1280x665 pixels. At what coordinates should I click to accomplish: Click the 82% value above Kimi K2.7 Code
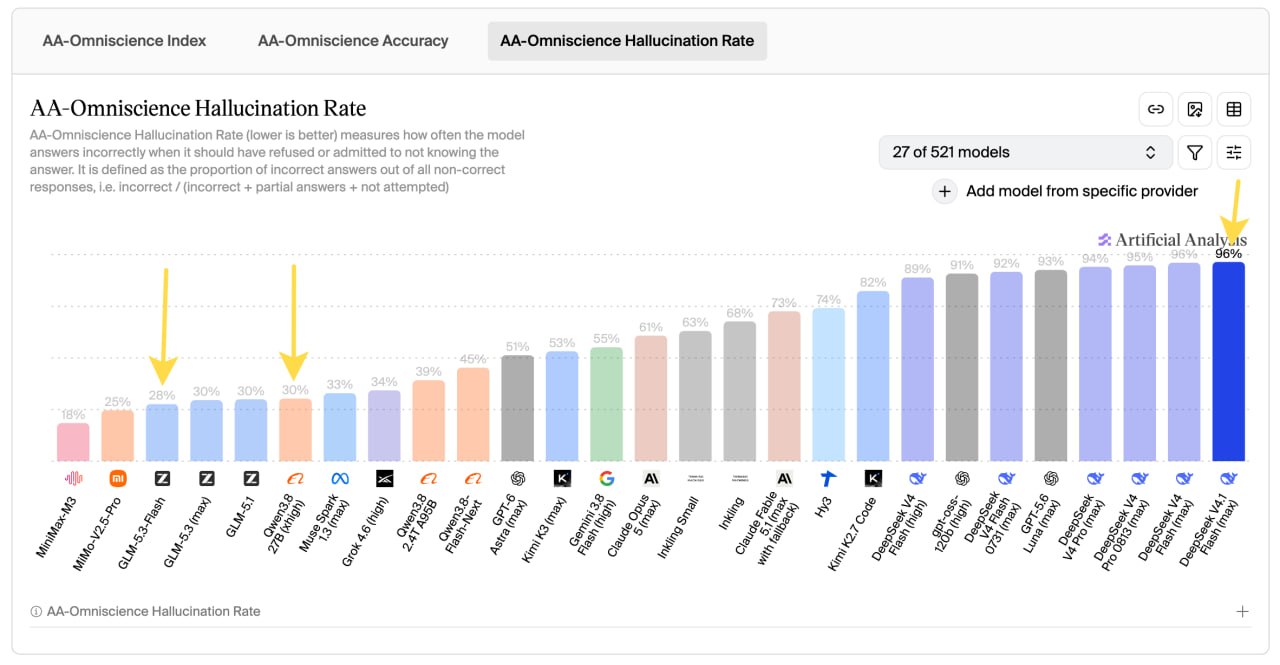pos(873,283)
